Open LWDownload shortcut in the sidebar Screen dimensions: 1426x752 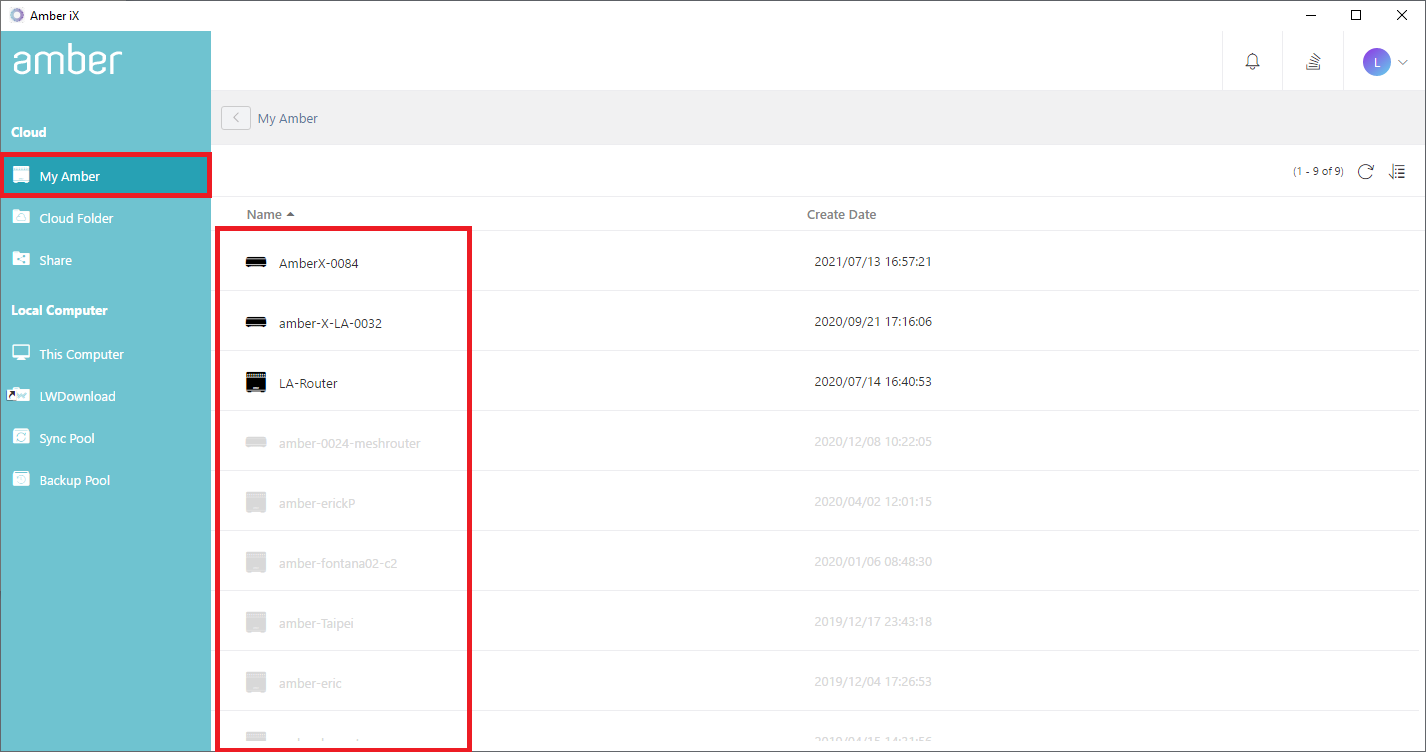point(105,396)
